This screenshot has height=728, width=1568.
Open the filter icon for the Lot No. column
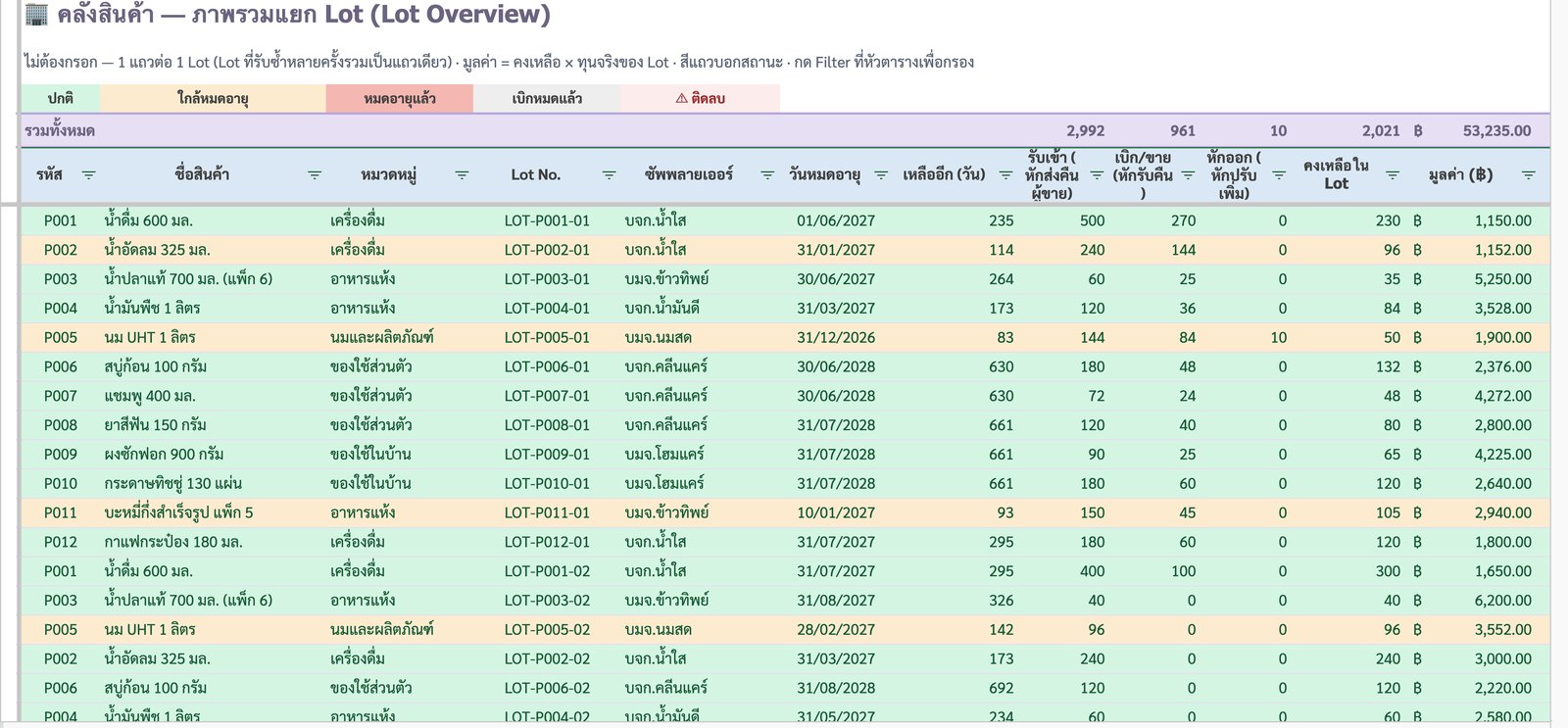pyautogui.click(x=609, y=175)
